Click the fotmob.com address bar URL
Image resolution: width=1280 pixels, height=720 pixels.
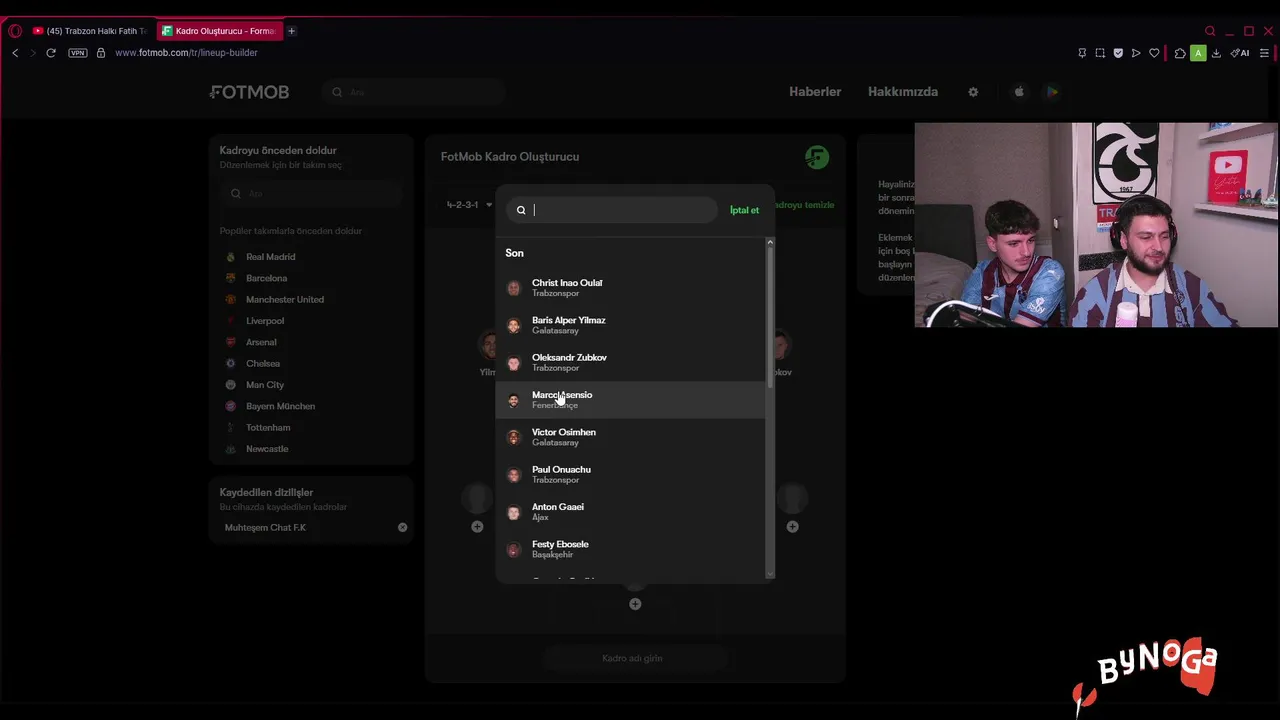[186, 53]
